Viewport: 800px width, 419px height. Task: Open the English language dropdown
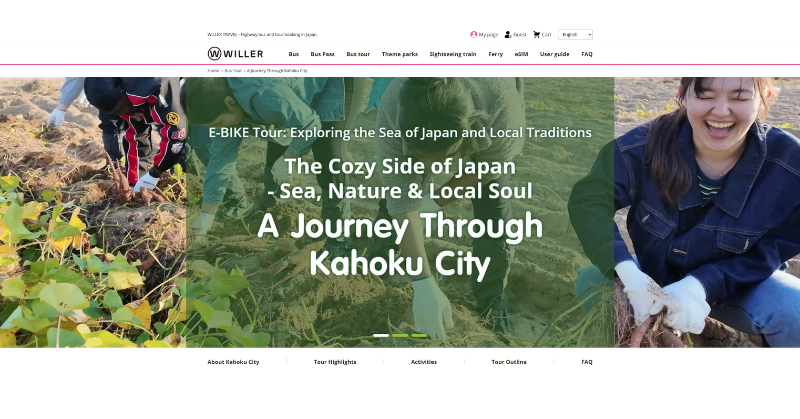tap(575, 34)
